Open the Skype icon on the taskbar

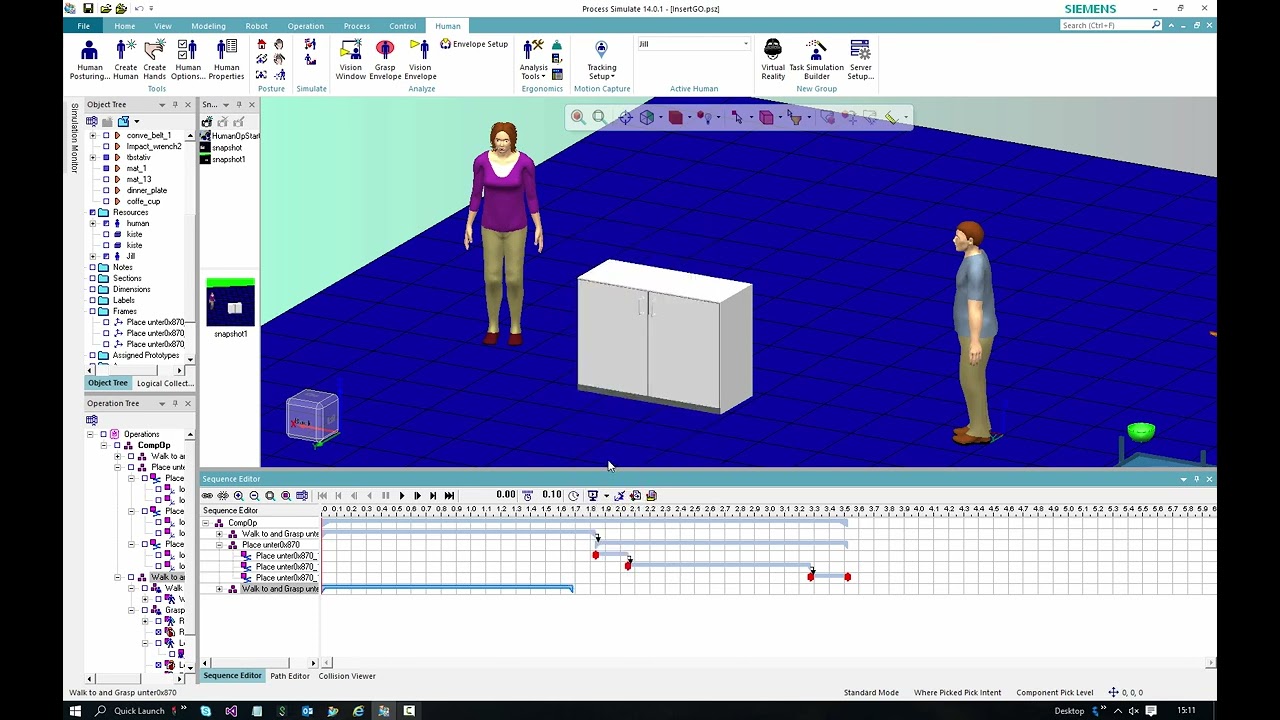click(x=206, y=711)
